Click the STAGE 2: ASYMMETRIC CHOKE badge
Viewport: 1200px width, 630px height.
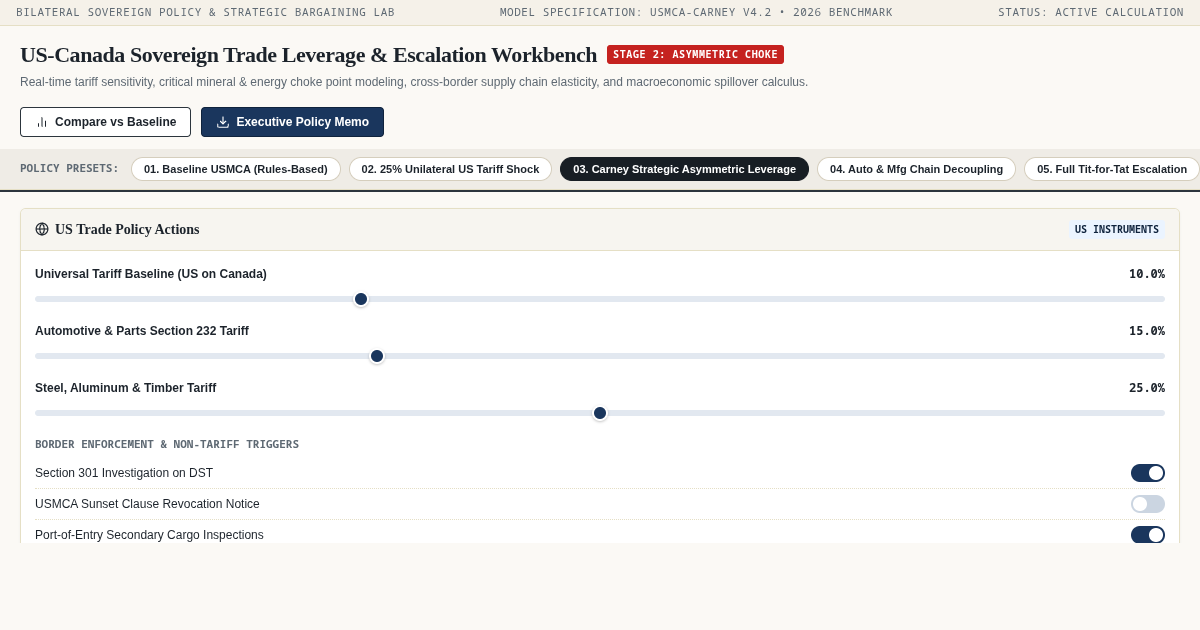click(x=695, y=55)
